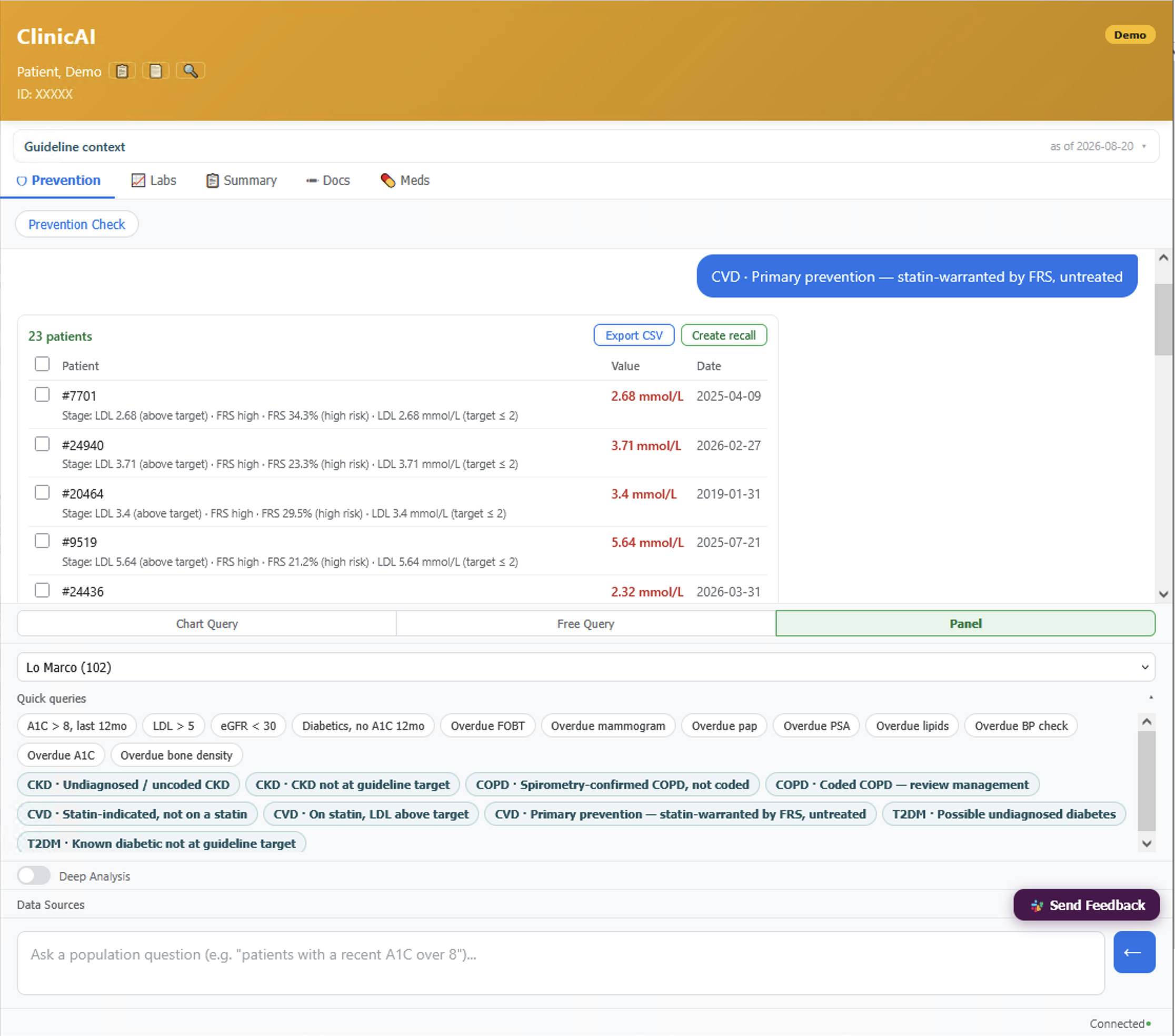This screenshot has width=1175, height=1036.
Task: Open the Meds tab with pill icon
Action: point(405,181)
